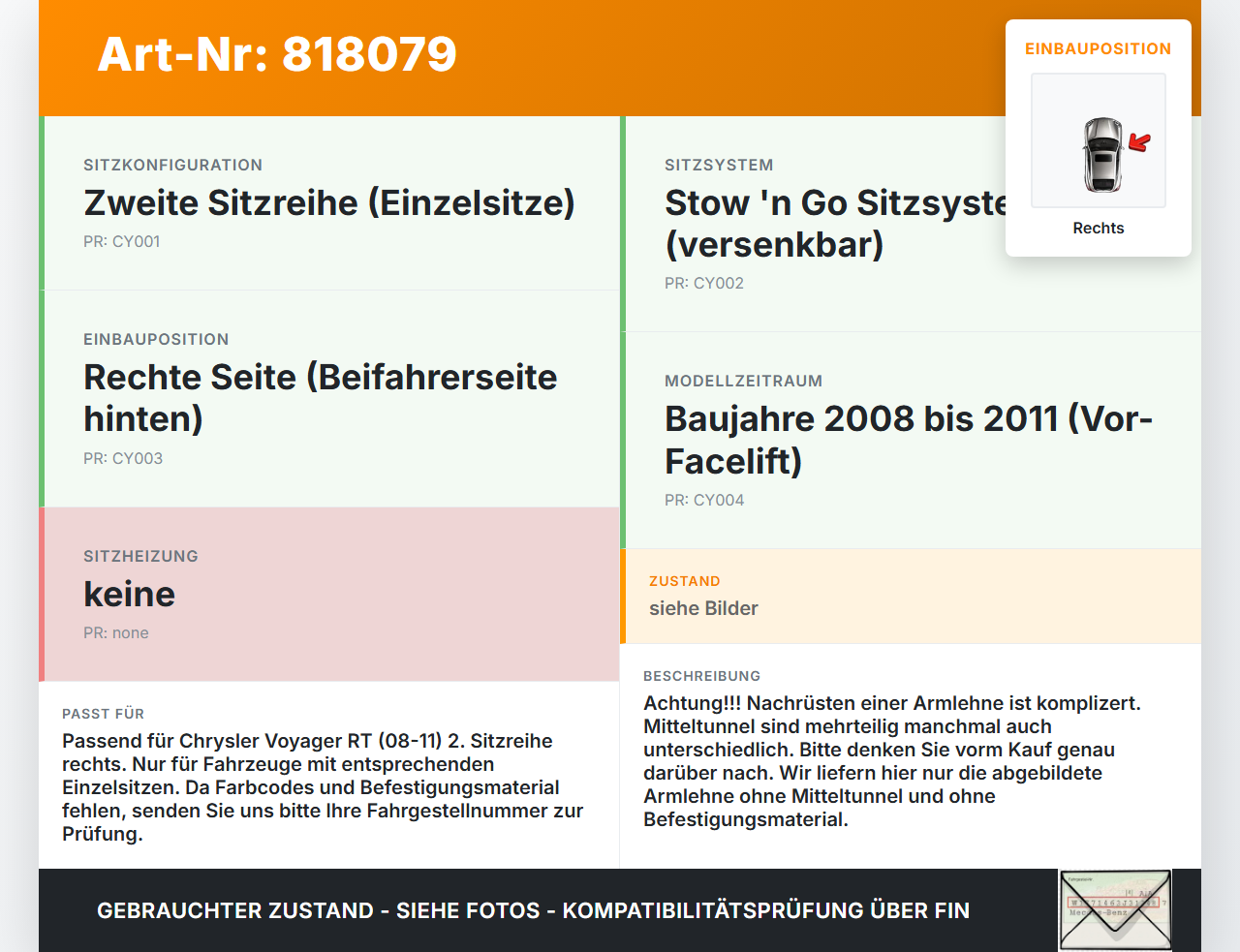Viewport: 1240px width, 952px height.
Task: Click the PR: CY003 code
Action: click(x=123, y=459)
